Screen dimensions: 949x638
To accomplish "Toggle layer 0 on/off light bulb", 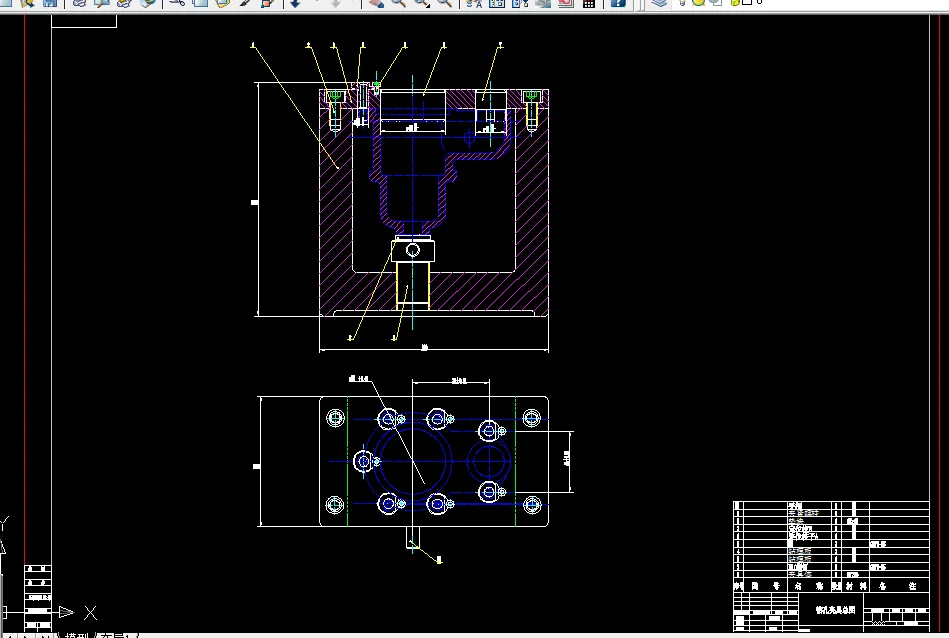I will pos(682,2).
